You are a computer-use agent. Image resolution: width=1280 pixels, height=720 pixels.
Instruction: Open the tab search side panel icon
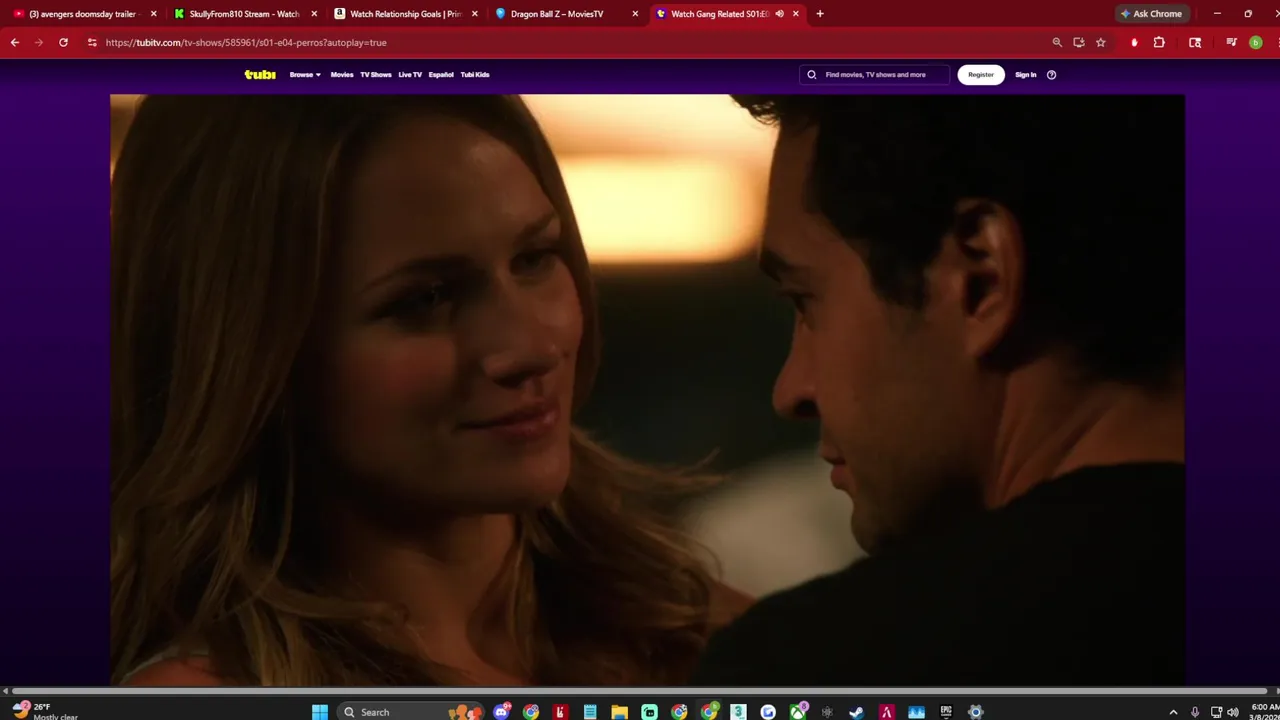1195,42
